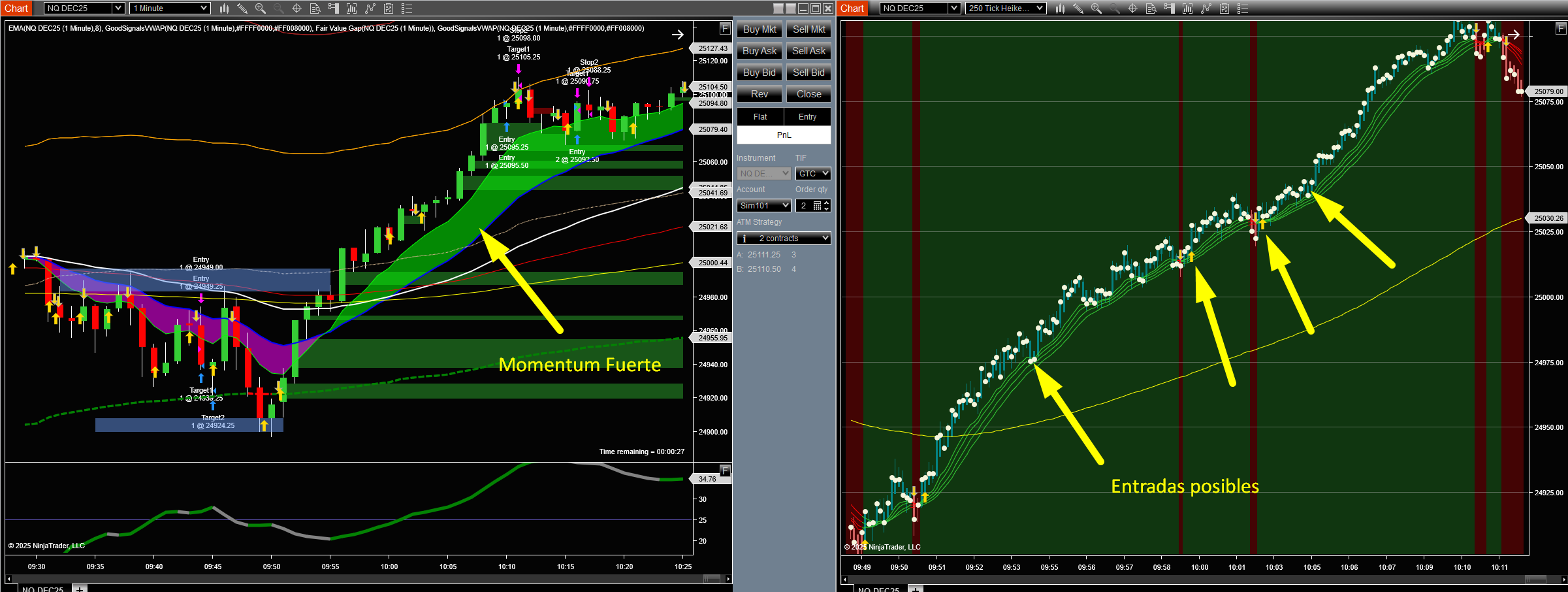The width and height of the screenshot is (1568, 592).
Task: Toggle fixed scale F on lower indicator panel
Action: pyautogui.click(x=724, y=470)
